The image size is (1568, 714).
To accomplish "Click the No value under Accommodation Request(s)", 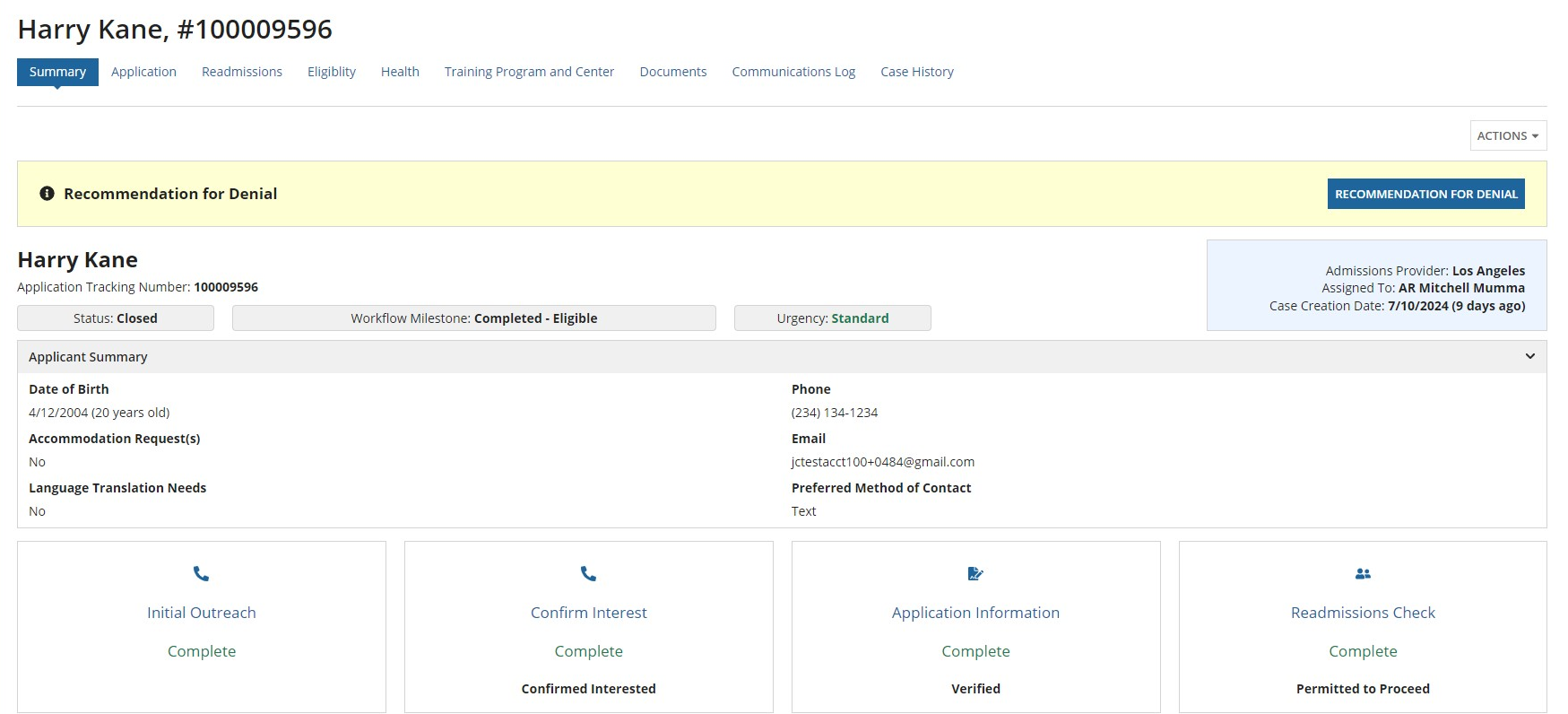I will click(37, 462).
